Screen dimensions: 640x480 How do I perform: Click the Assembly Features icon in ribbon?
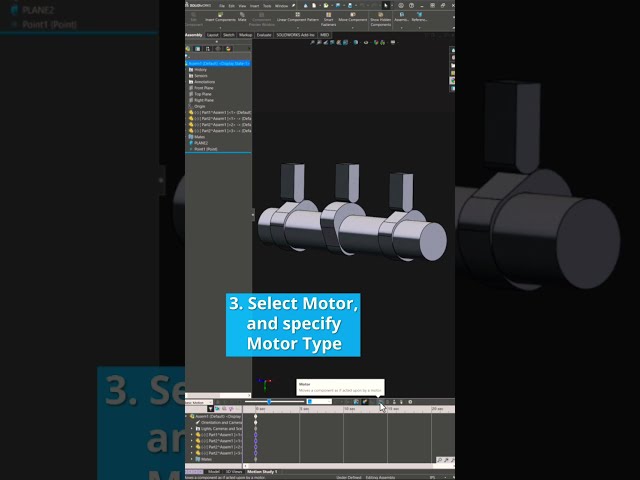point(402,15)
